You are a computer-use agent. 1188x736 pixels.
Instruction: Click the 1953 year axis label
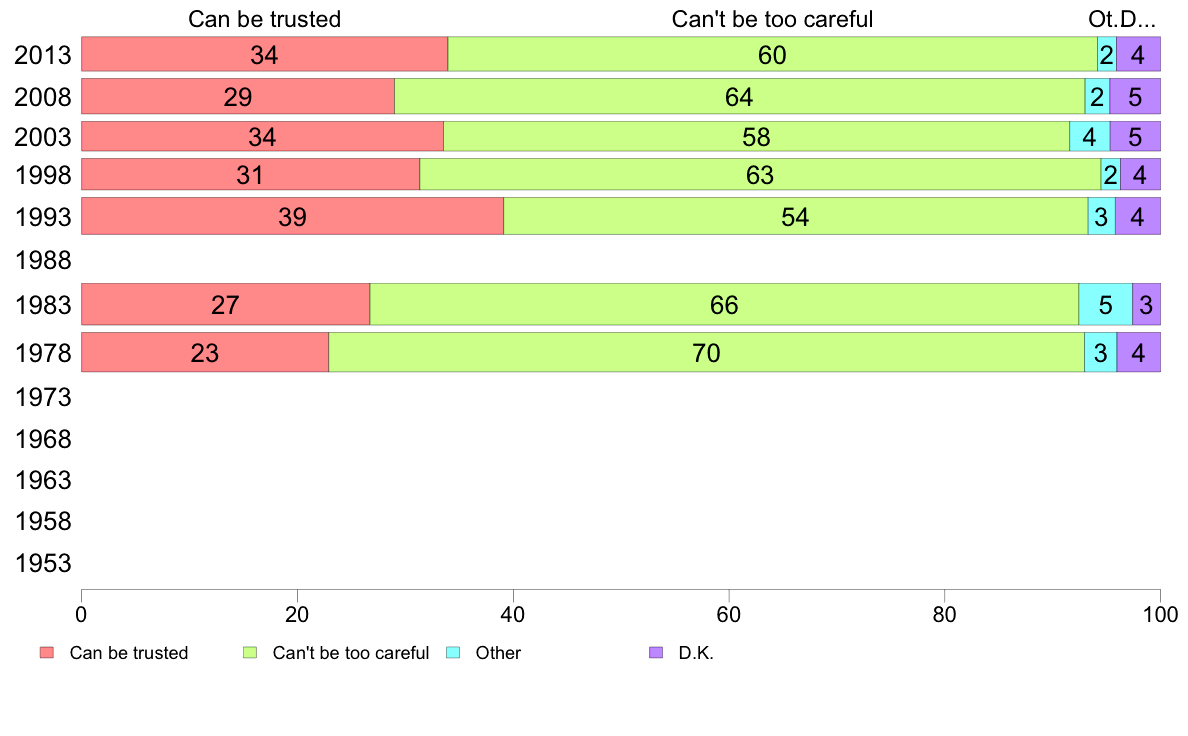43,563
